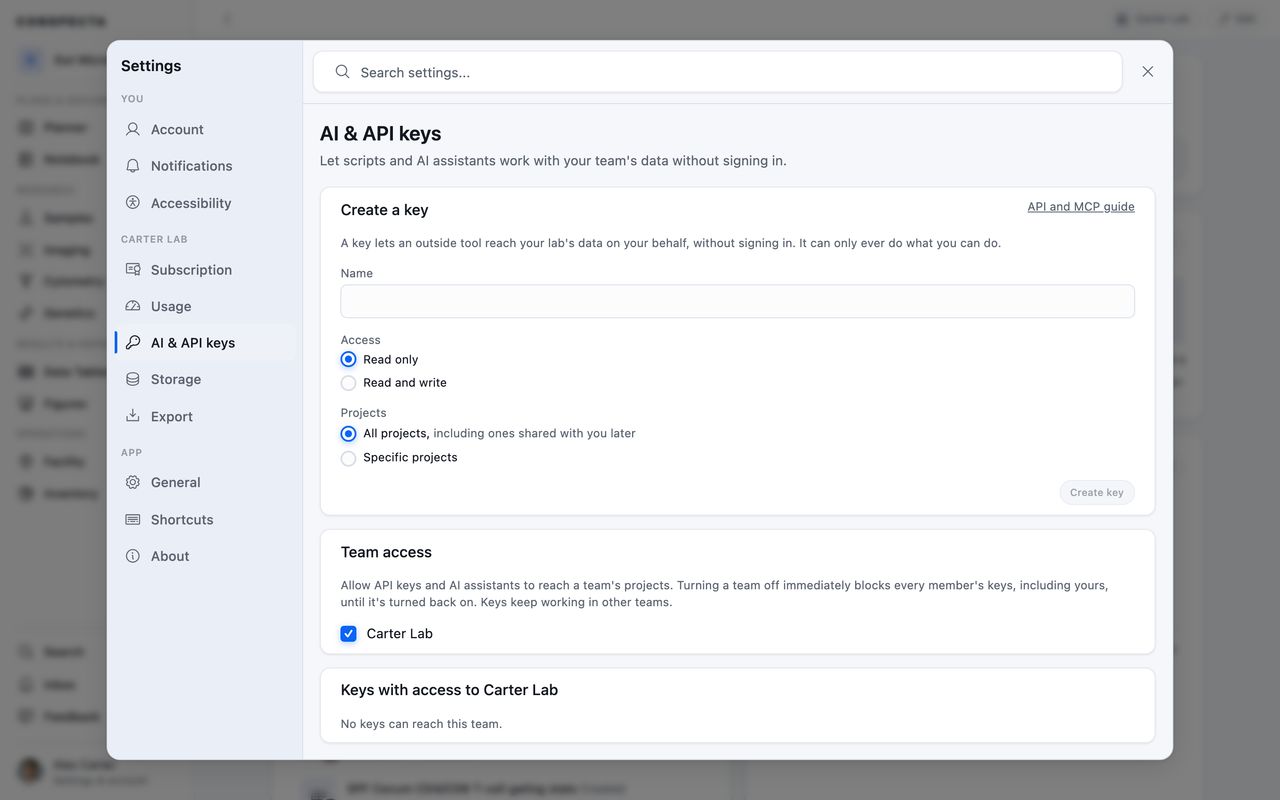Open the About page
Image resolution: width=1280 pixels, height=800 pixels.
click(205, 556)
